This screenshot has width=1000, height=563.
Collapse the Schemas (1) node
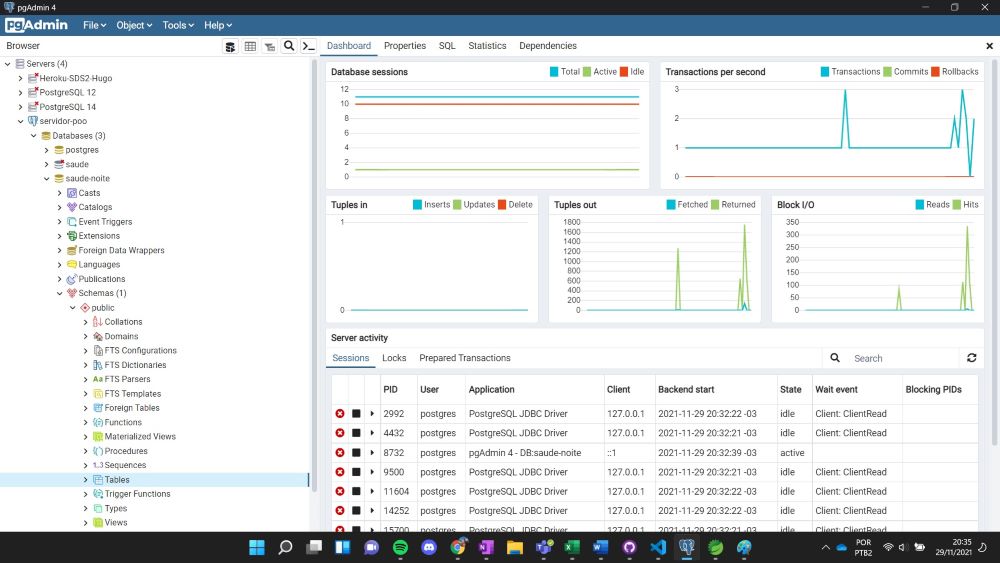click(x=60, y=293)
